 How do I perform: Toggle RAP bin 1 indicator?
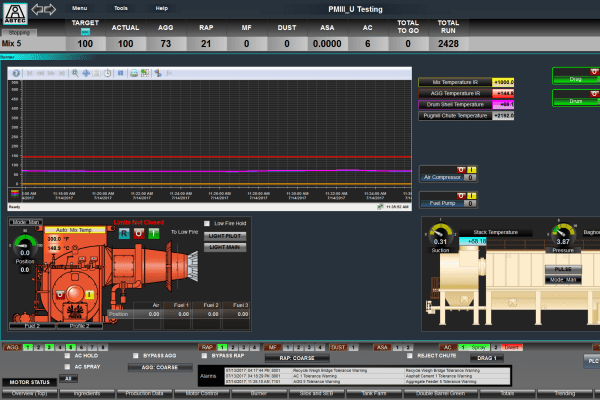click(222, 347)
